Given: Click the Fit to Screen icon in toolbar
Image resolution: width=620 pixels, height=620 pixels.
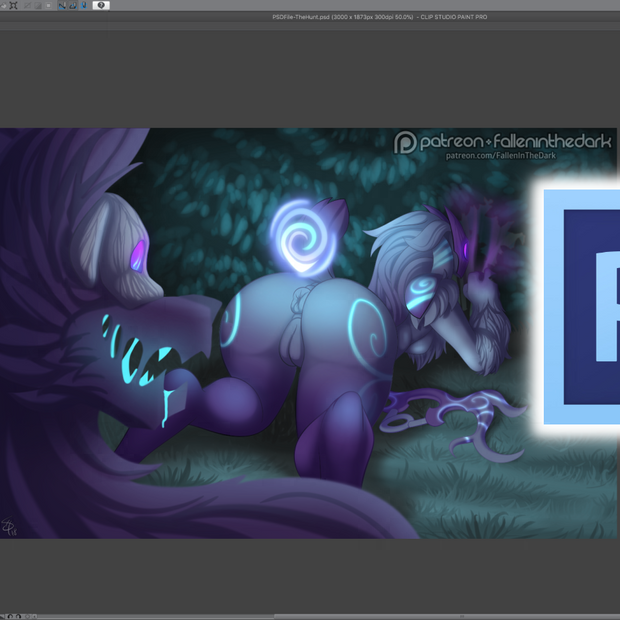Looking at the screenshot, I should (x=13, y=6).
